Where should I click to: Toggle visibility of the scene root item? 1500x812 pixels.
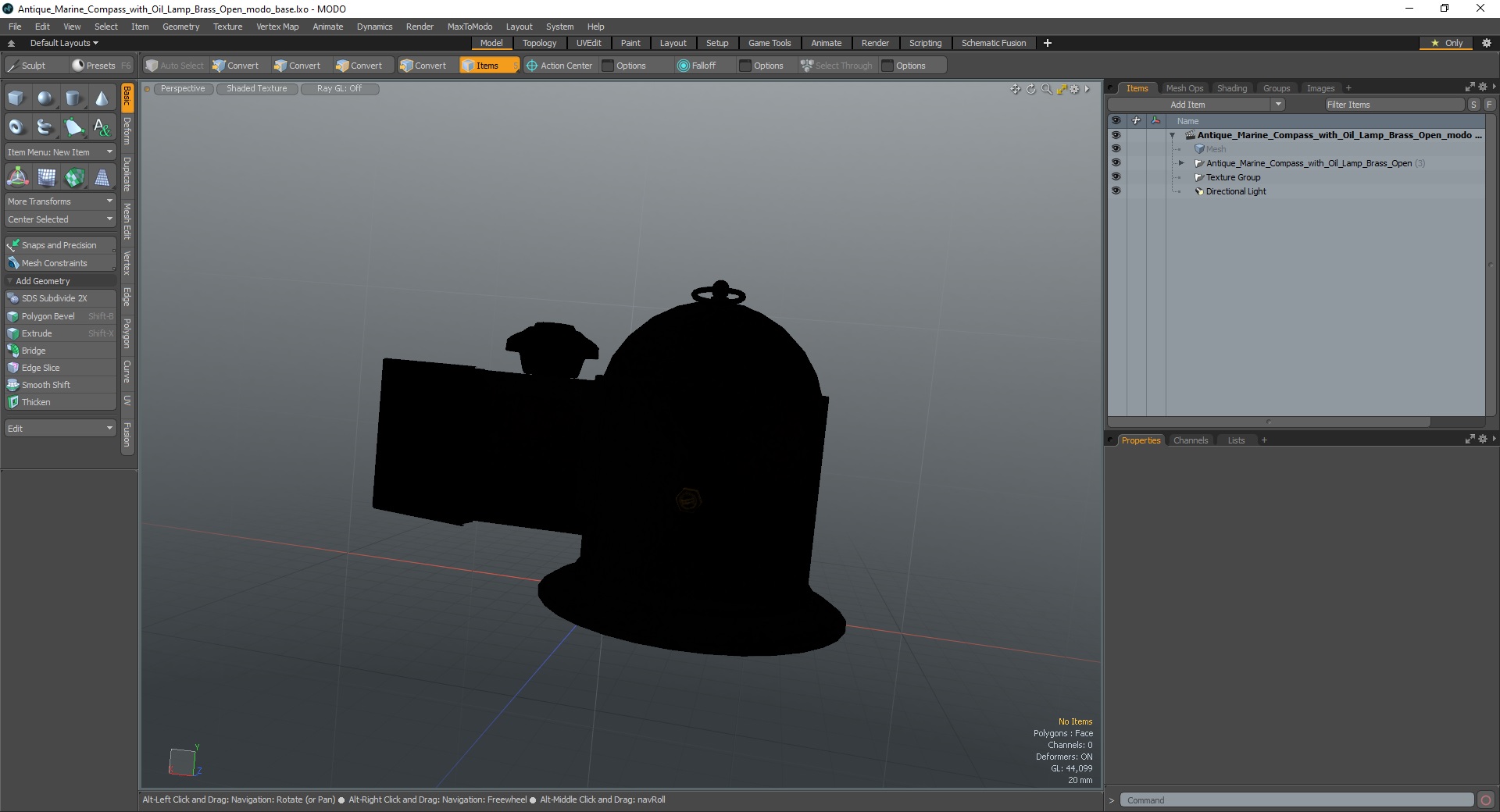pos(1116,135)
